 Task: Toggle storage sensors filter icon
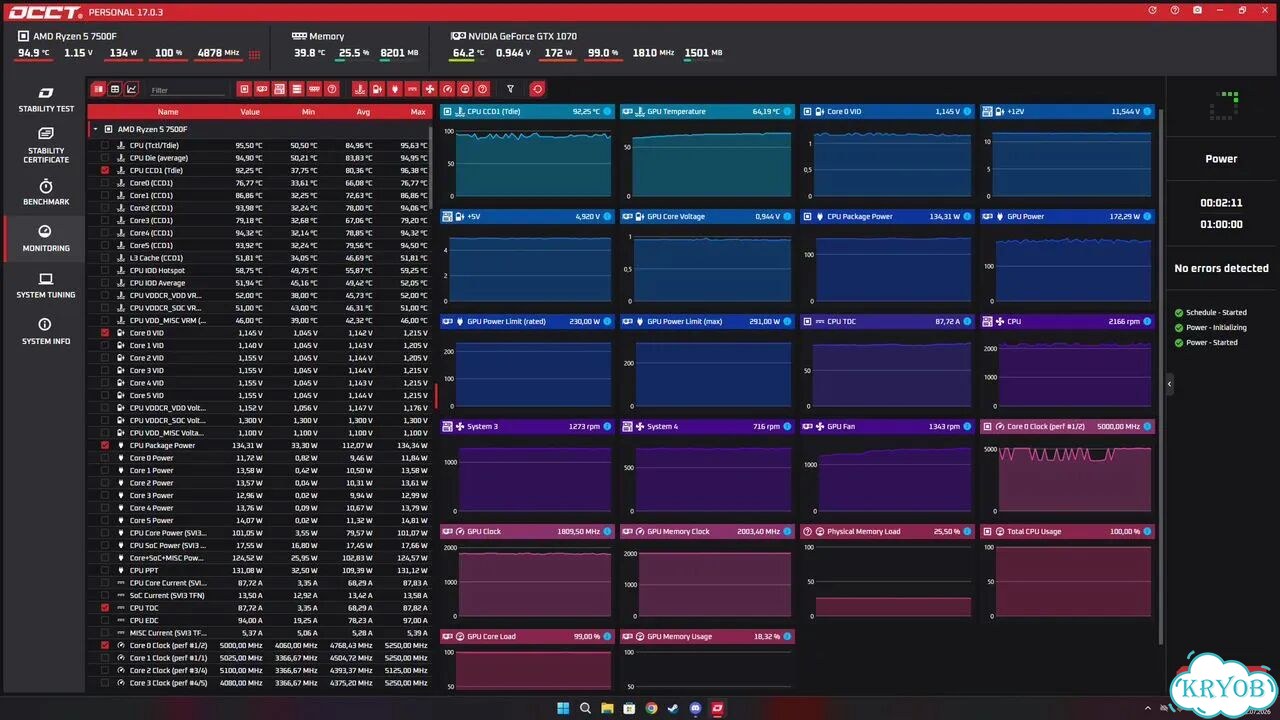pos(297,89)
